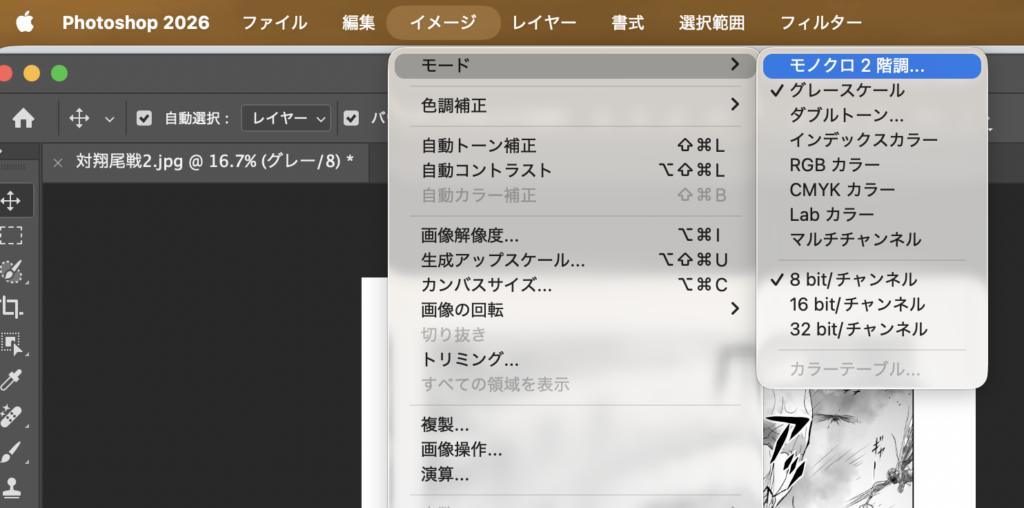Select the Quick Selection tool

point(12,271)
